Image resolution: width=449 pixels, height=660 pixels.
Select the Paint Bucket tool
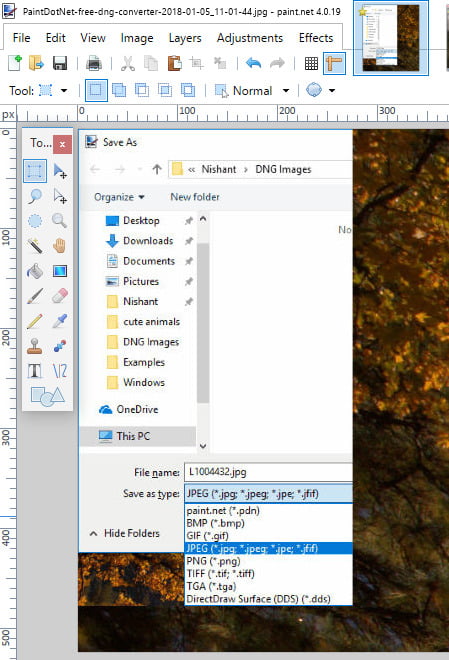tap(35, 271)
